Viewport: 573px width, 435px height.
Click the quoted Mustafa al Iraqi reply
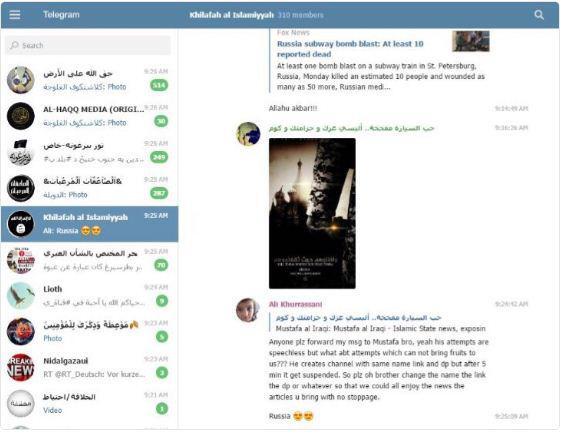pos(380,323)
